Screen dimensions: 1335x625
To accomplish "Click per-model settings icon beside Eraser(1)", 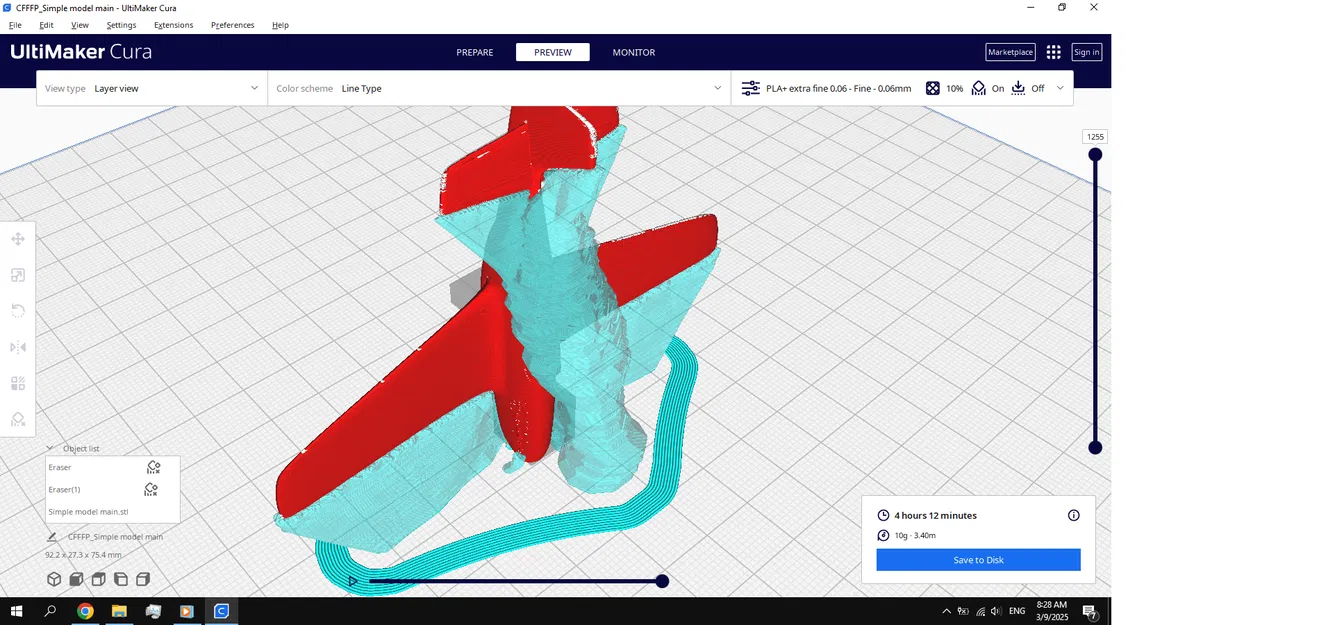I will click(151, 489).
